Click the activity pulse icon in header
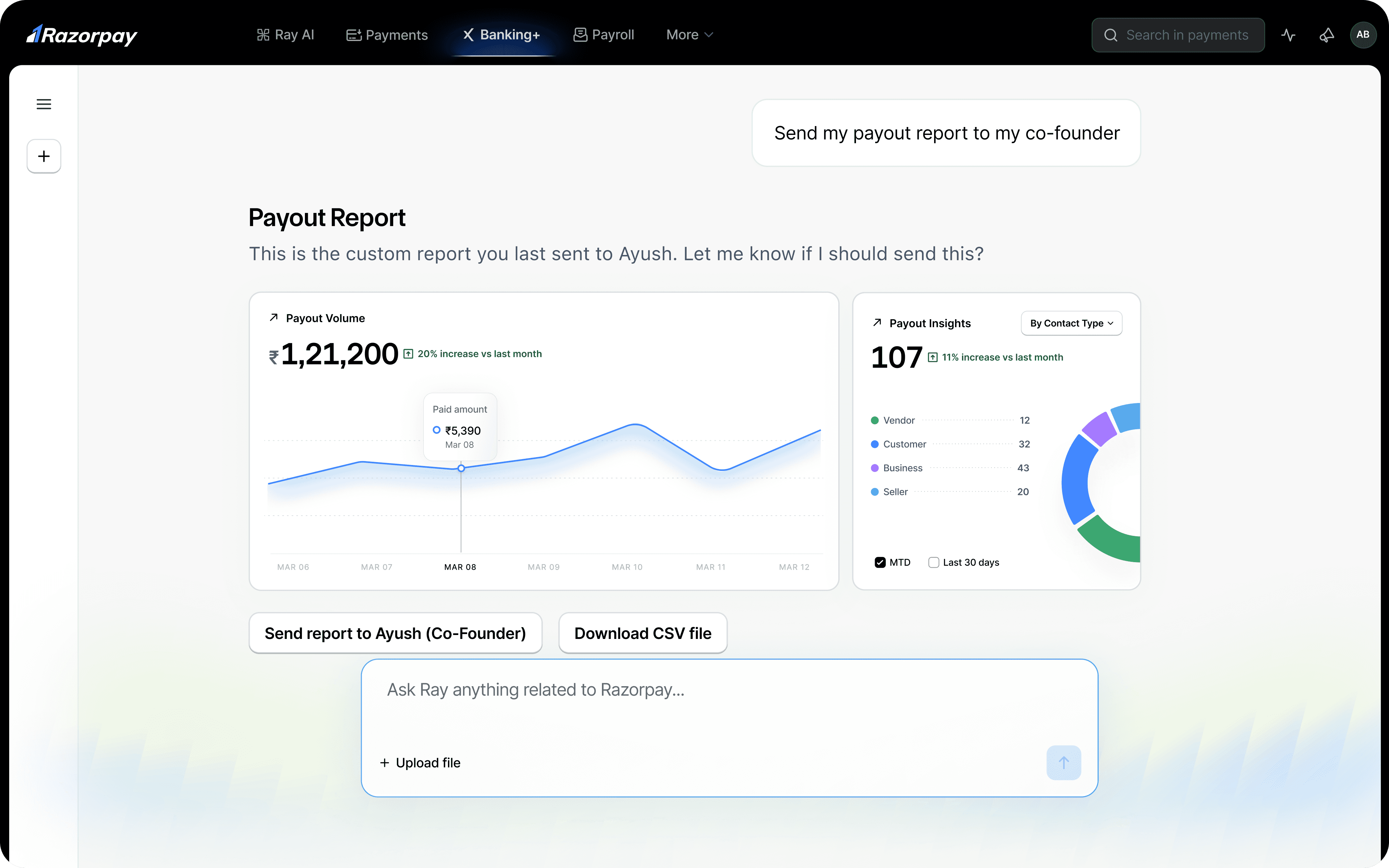This screenshot has height=868, width=1389. point(1288,35)
